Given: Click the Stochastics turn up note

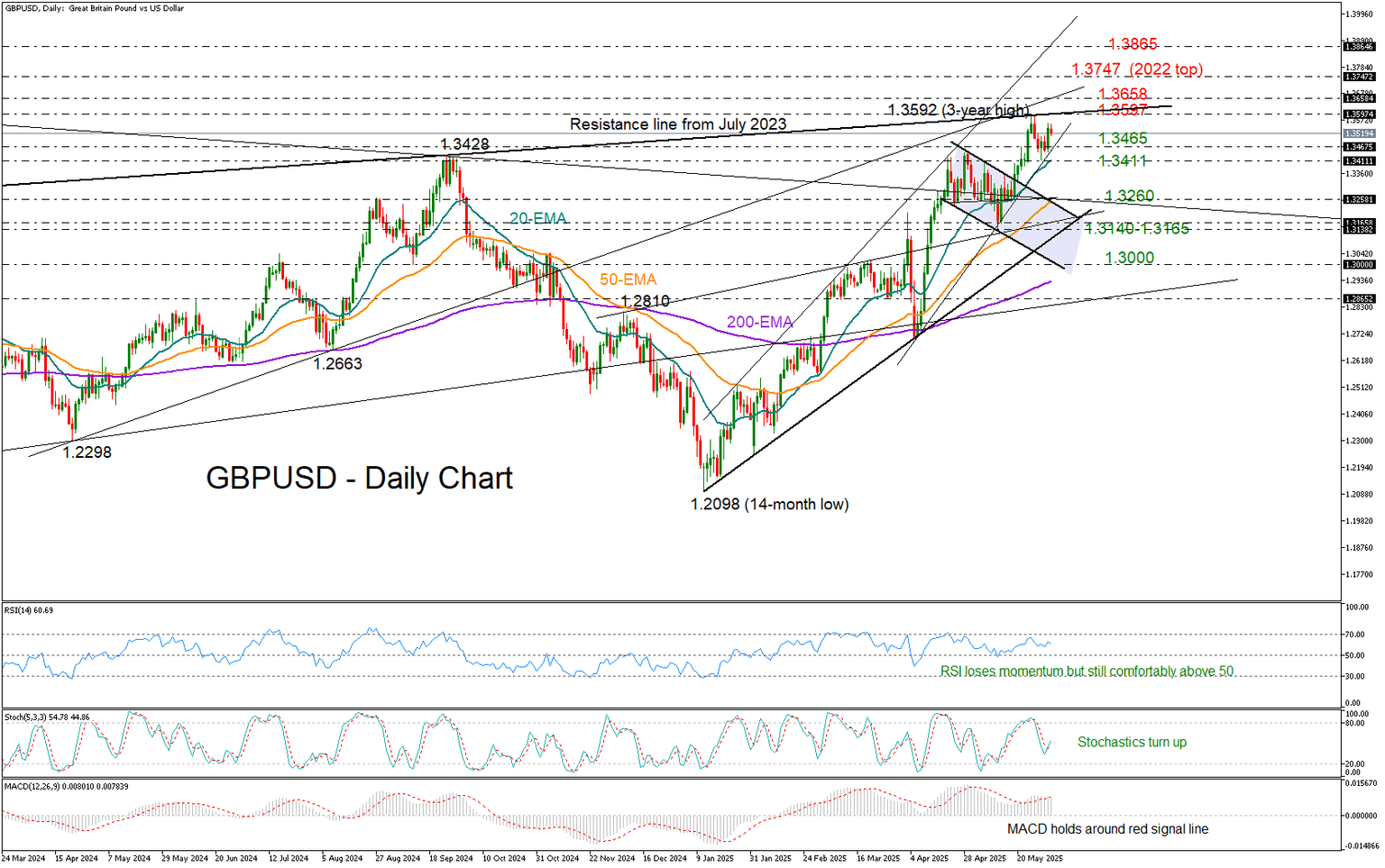Looking at the screenshot, I should point(1133,742).
